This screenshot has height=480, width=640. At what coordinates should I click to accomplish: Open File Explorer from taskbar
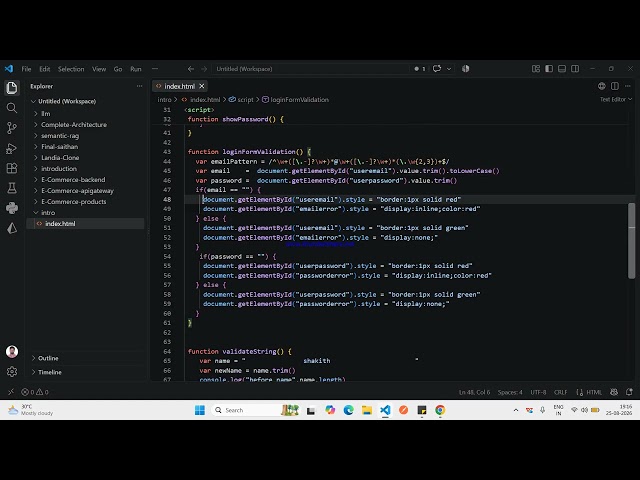click(367, 410)
